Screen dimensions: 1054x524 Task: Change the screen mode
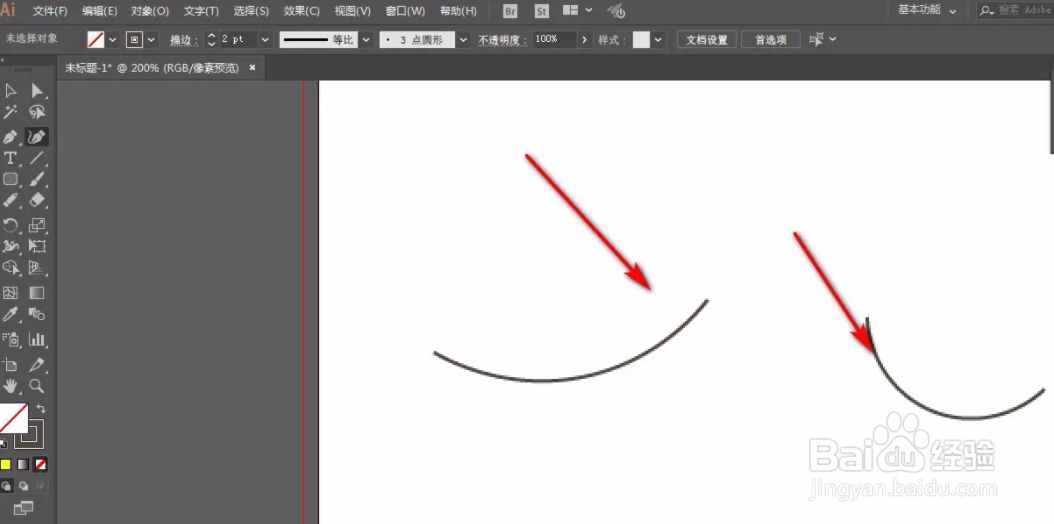23,508
